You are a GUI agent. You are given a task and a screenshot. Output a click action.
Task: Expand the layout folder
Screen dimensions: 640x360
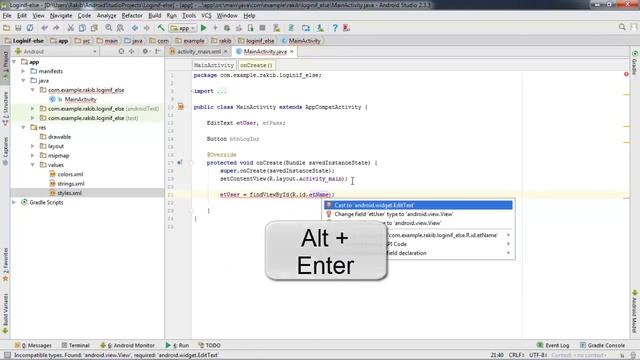(33, 146)
